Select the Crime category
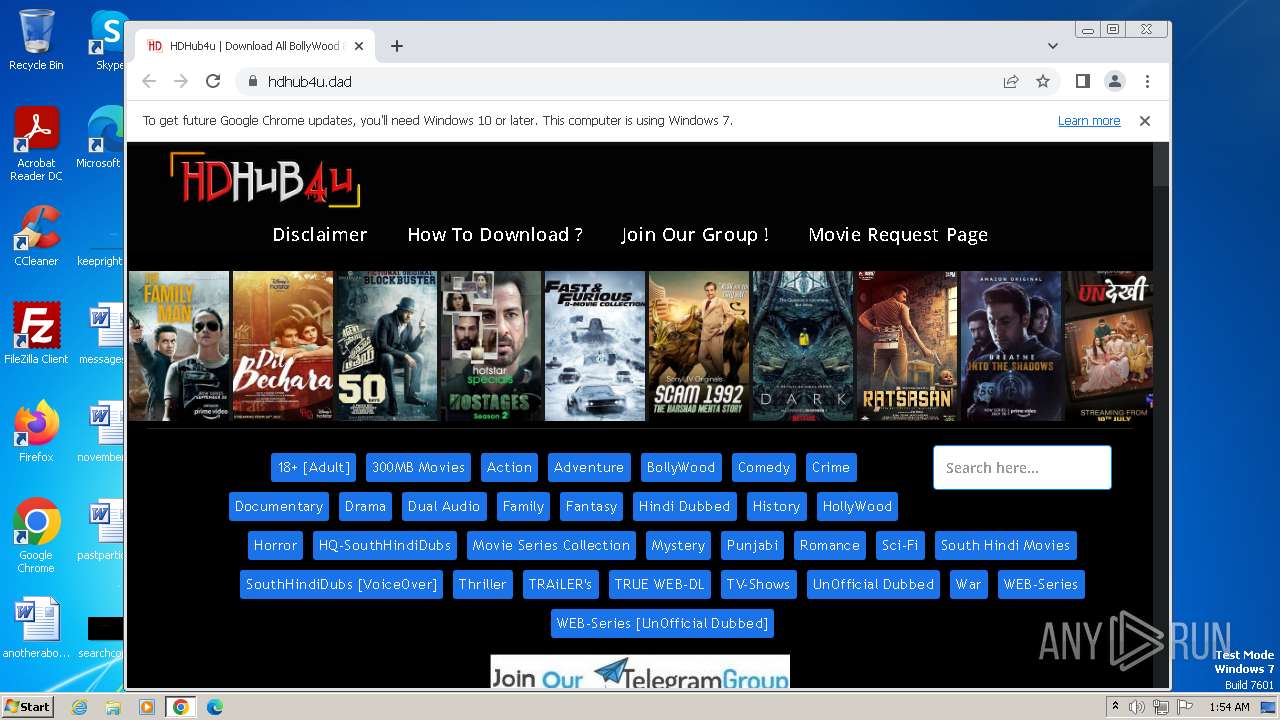 point(831,468)
